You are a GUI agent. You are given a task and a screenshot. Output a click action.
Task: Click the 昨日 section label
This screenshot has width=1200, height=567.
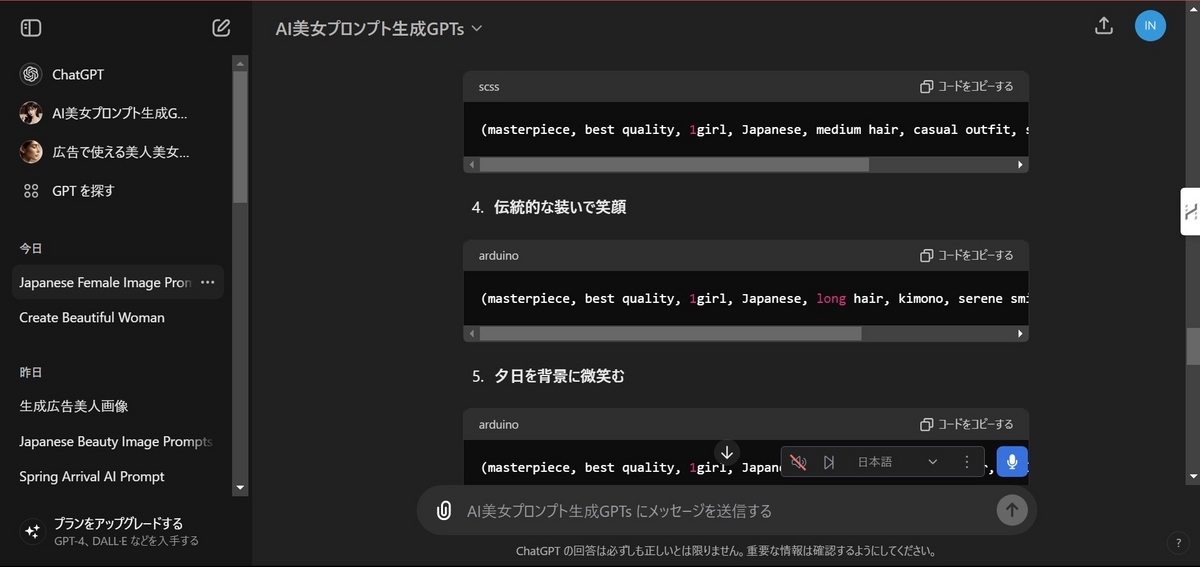[x=31, y=372]
